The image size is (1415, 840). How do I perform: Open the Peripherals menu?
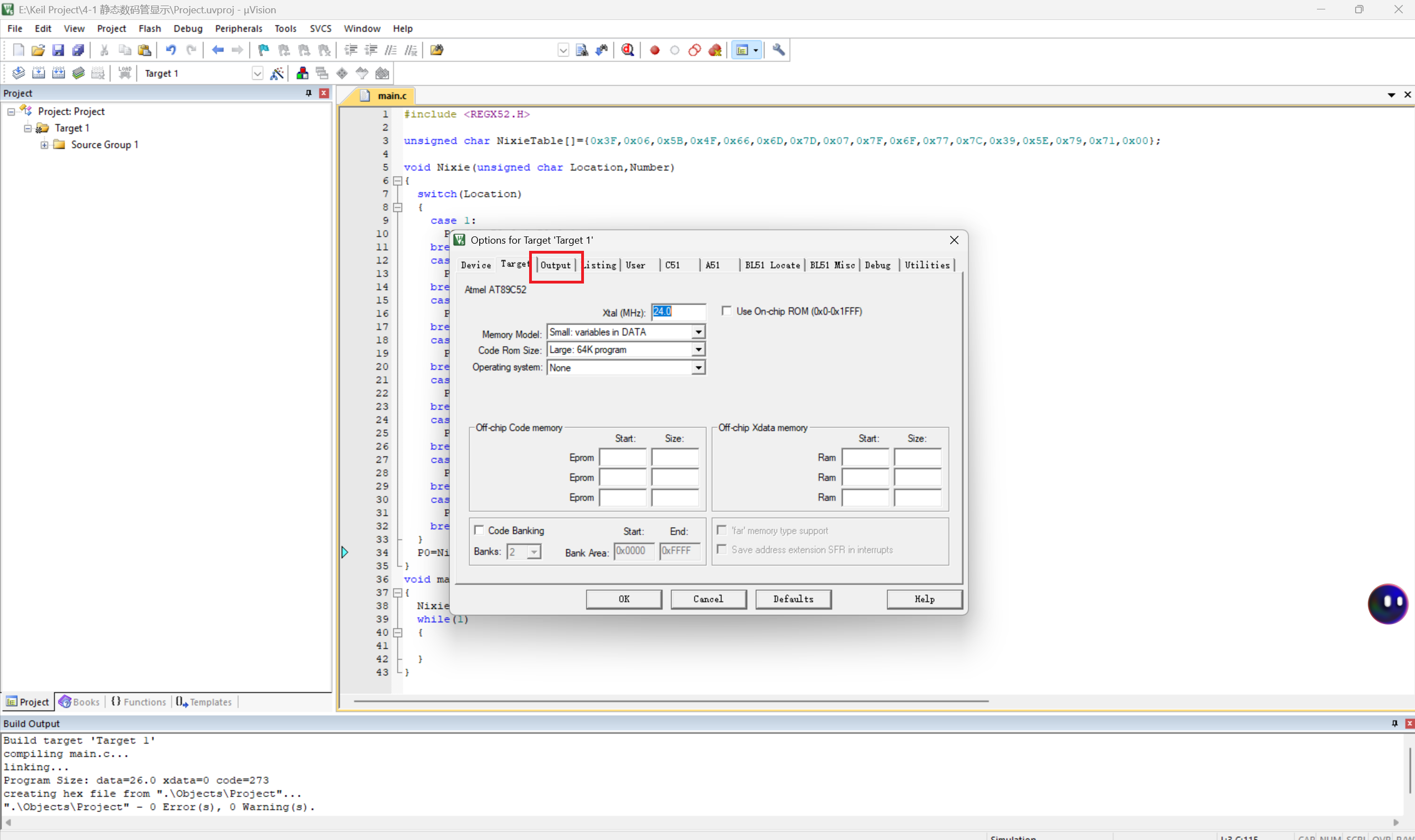[238, 28]
